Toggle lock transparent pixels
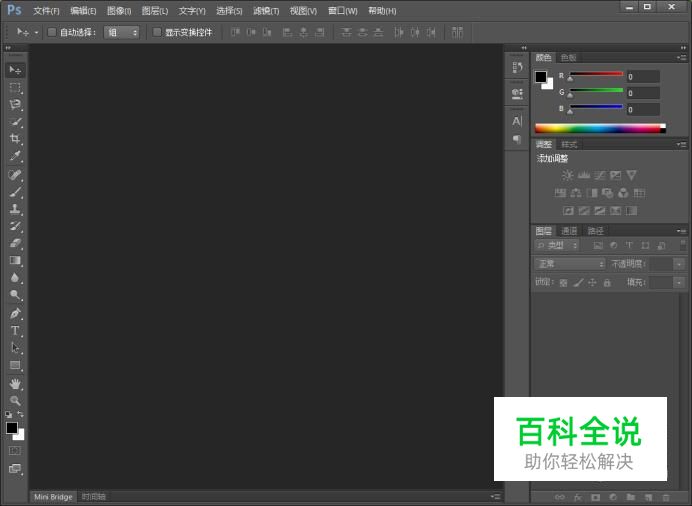 (x=563, y=283)
